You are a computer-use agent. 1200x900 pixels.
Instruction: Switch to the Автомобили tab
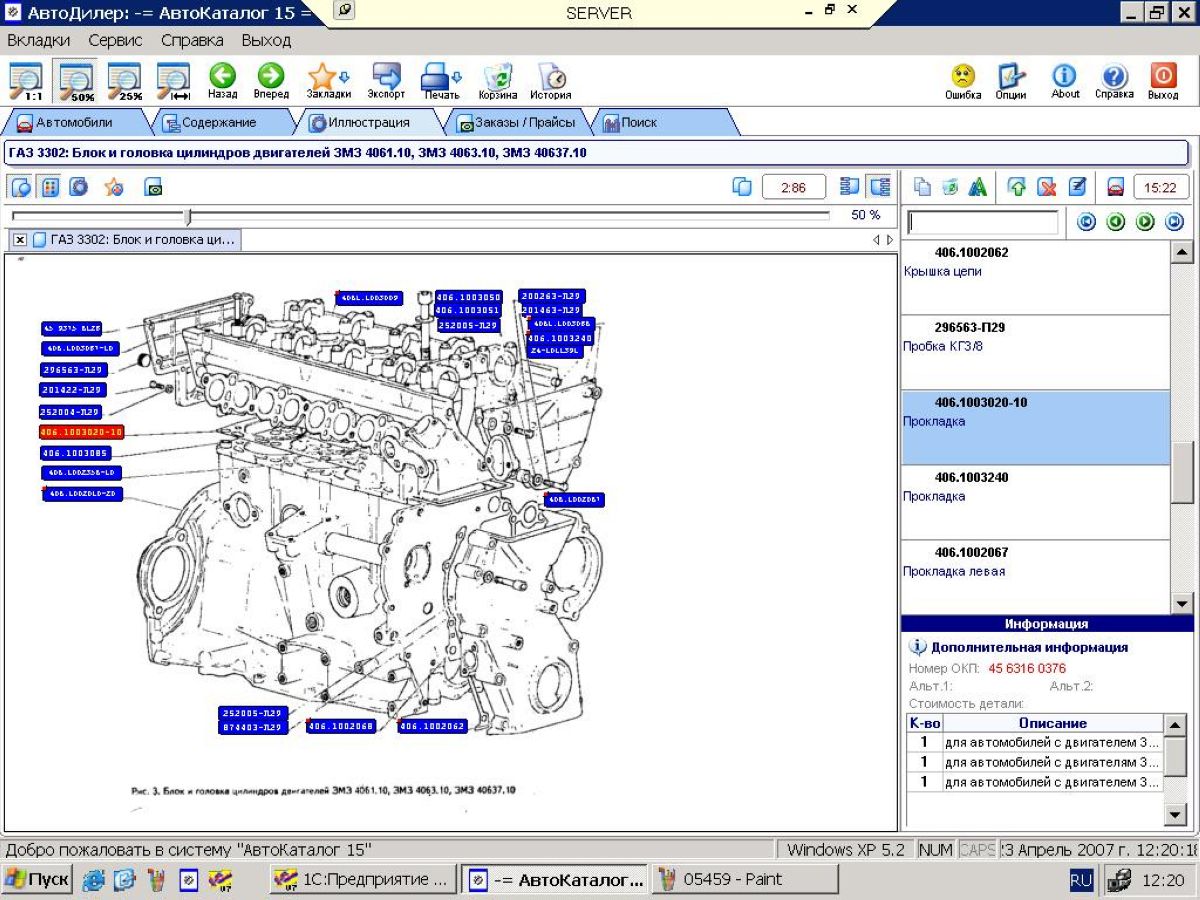pos(74,123)
